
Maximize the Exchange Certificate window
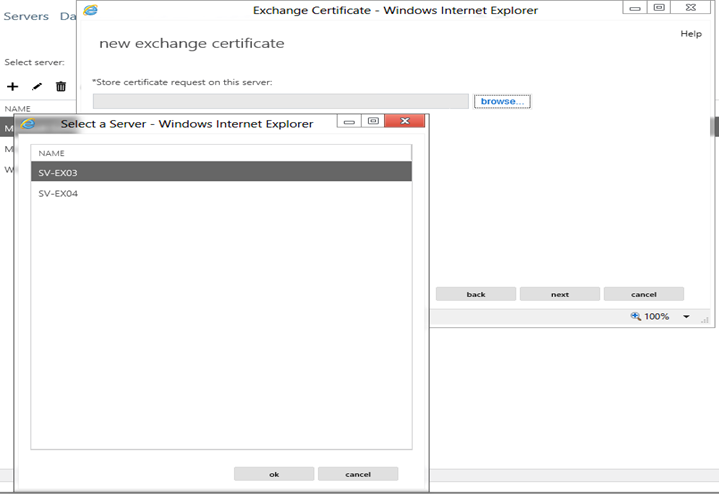(659, 7)
